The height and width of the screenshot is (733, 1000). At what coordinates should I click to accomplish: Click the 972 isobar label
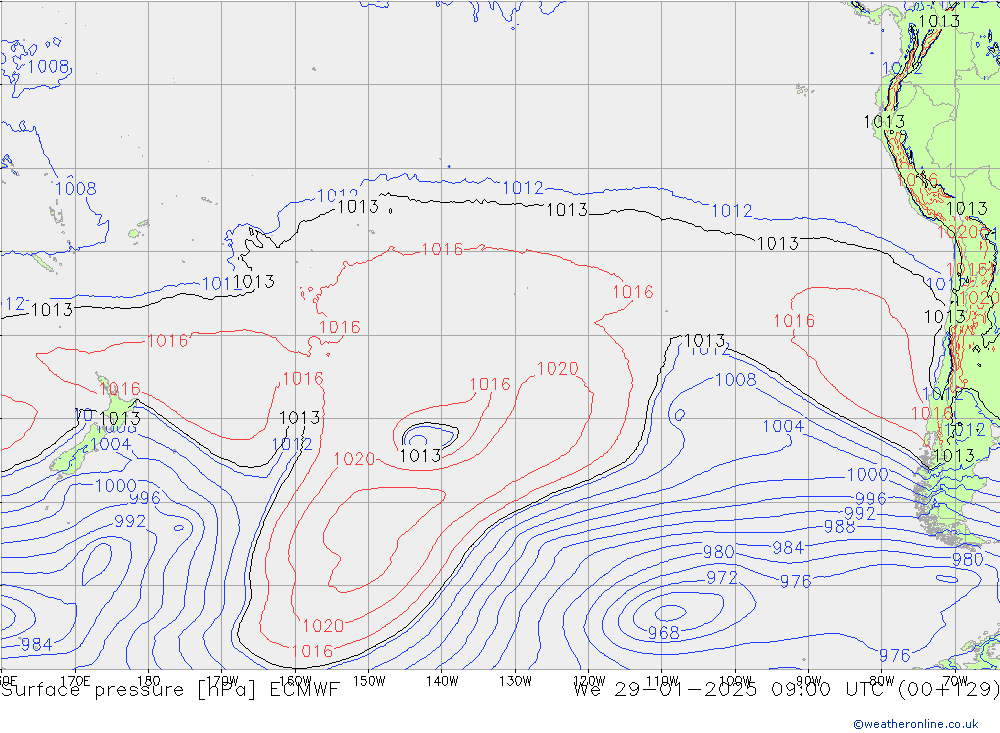click(x=722, y=578)
